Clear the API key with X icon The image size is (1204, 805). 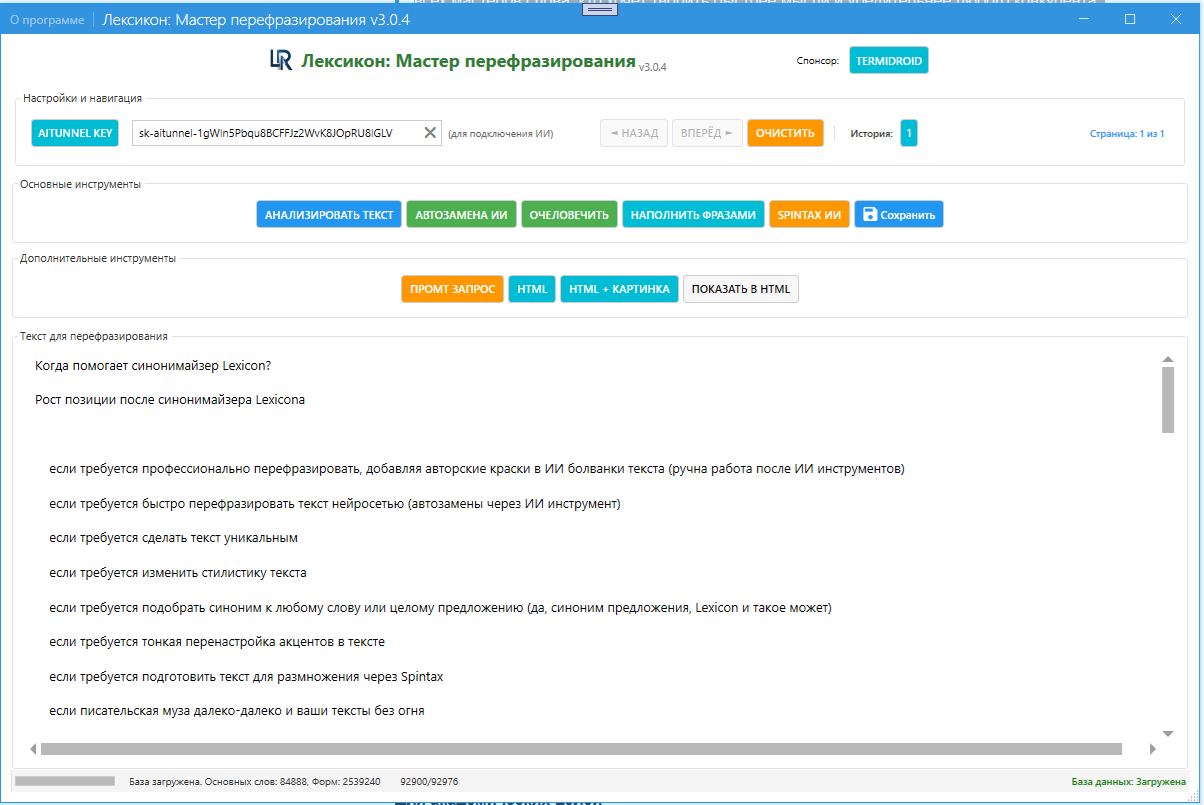pyautogui.click(x=430, y=133)
